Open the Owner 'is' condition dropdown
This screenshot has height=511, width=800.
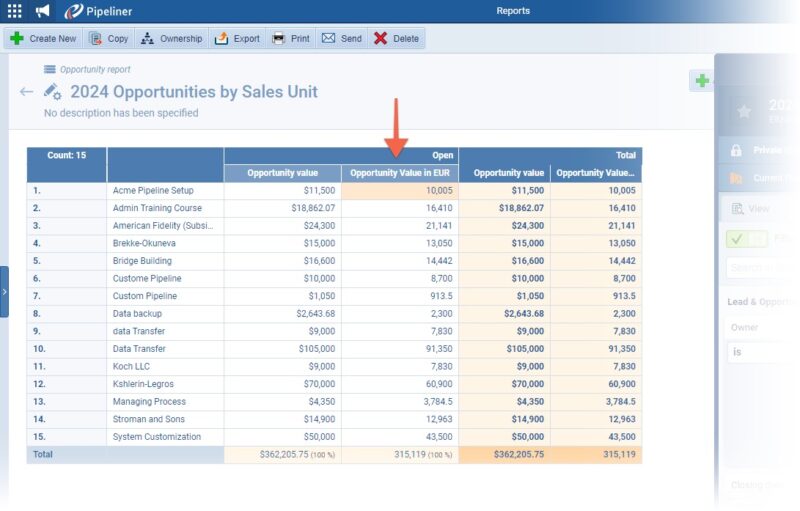(760, 352)
